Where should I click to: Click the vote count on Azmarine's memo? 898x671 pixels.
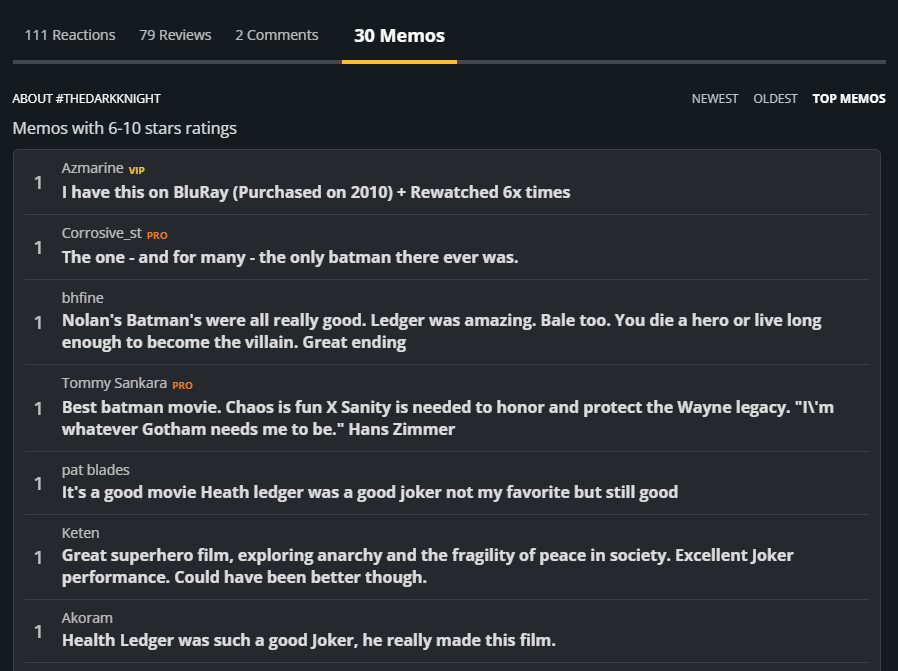click(38, 182)
